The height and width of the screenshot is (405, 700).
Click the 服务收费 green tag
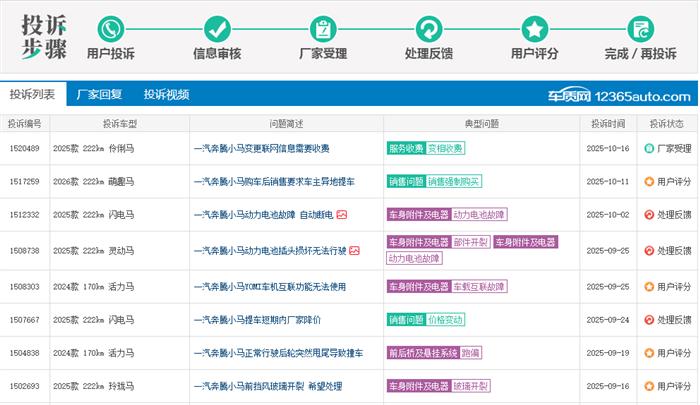tap(405, 149)
